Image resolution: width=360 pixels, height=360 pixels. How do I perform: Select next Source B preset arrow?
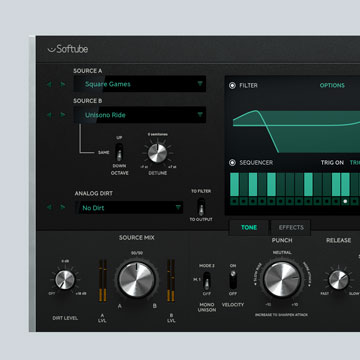coord(63,115)
